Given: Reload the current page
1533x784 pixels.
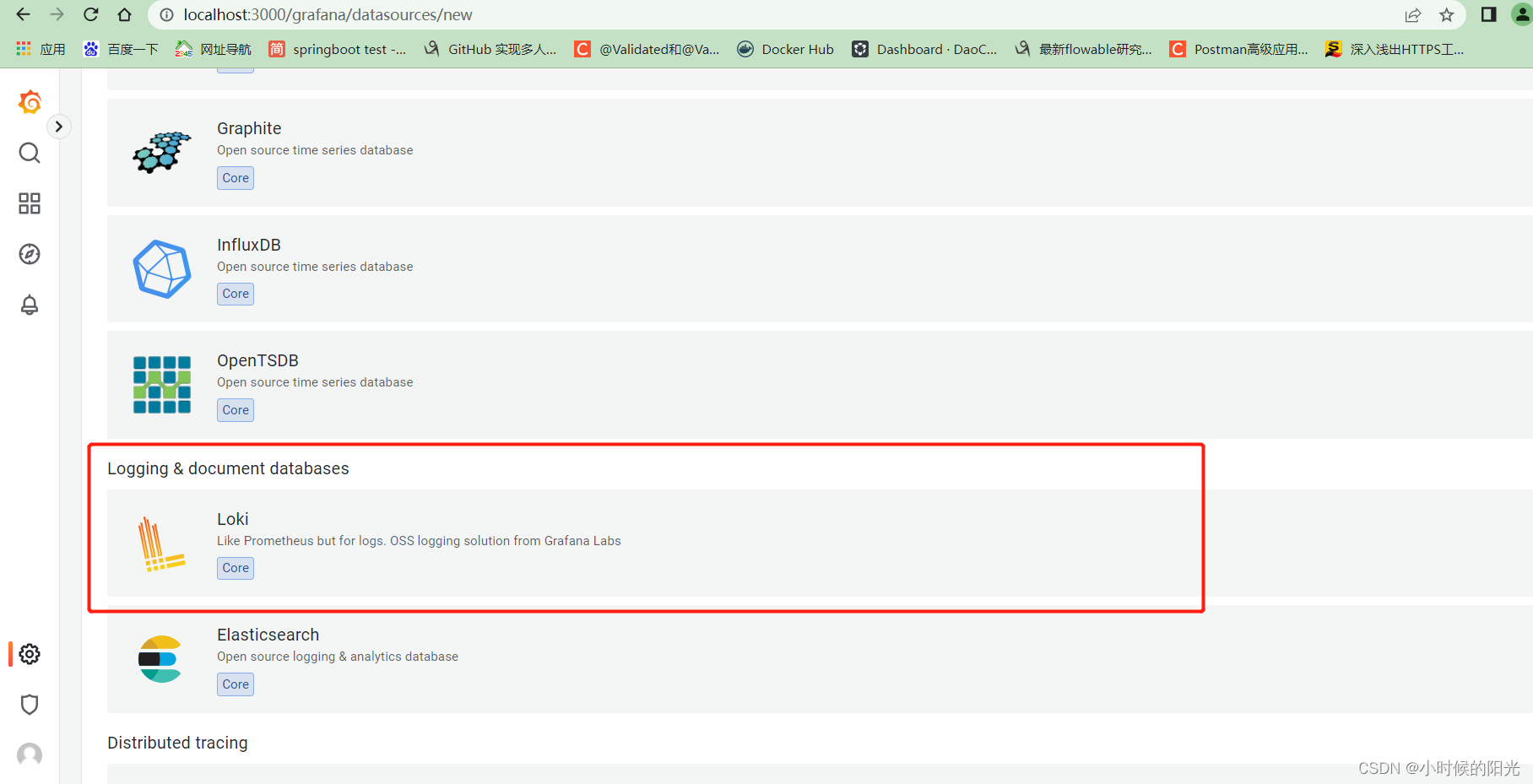Looking at the screenshot, I should (90, 14).
